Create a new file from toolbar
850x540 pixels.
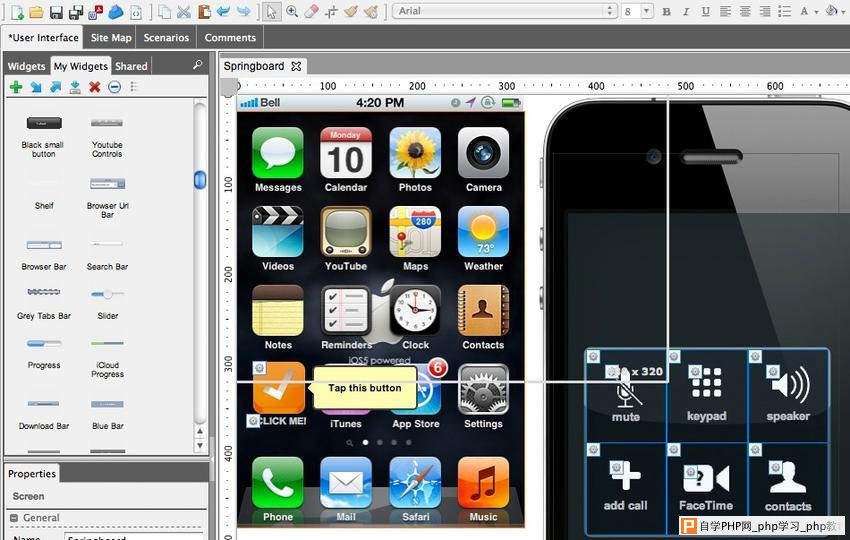[x=17, y=12]
